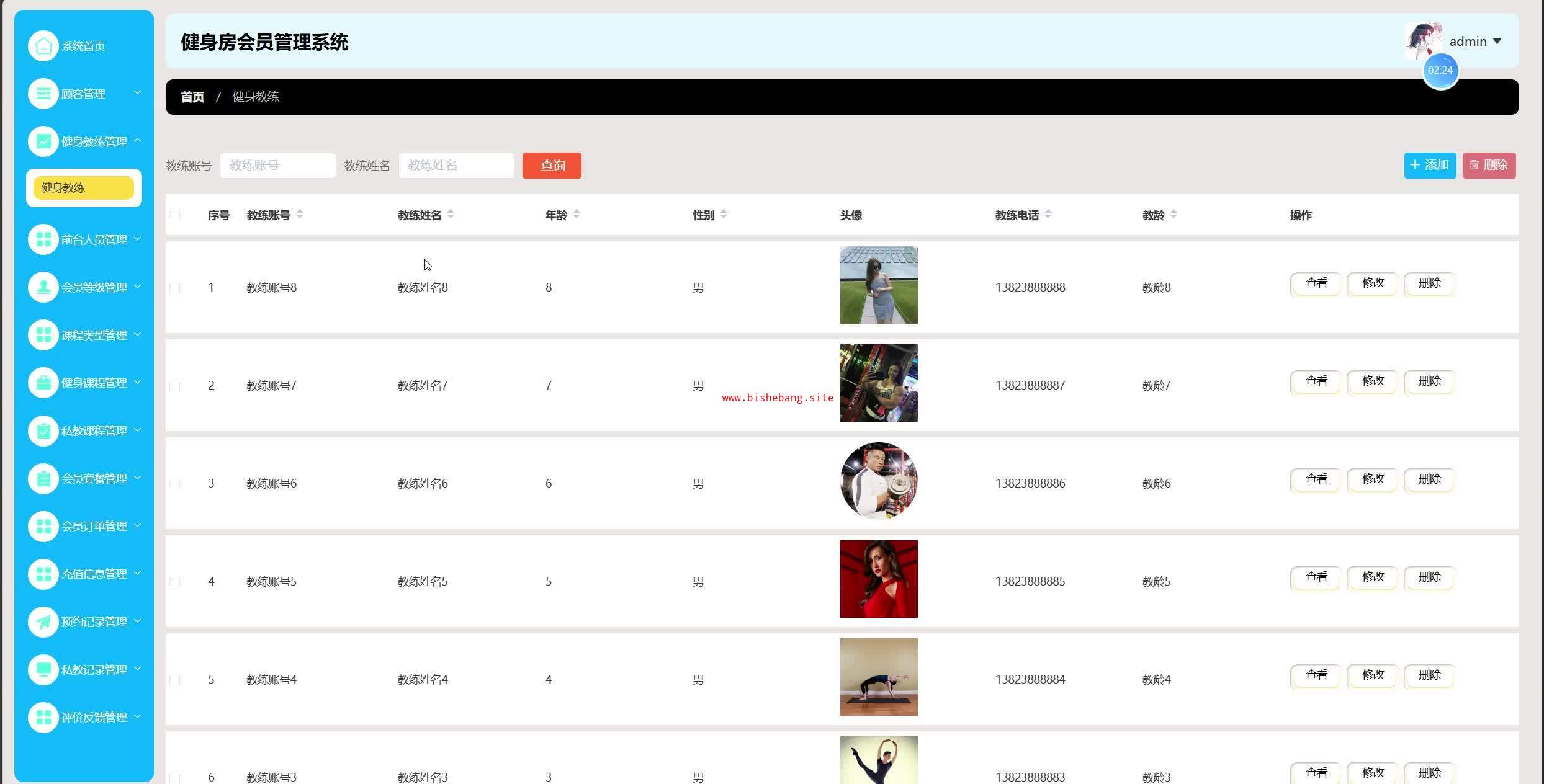Click the 教练姓名 search input
1544x784 pixels.
point(456,166)
